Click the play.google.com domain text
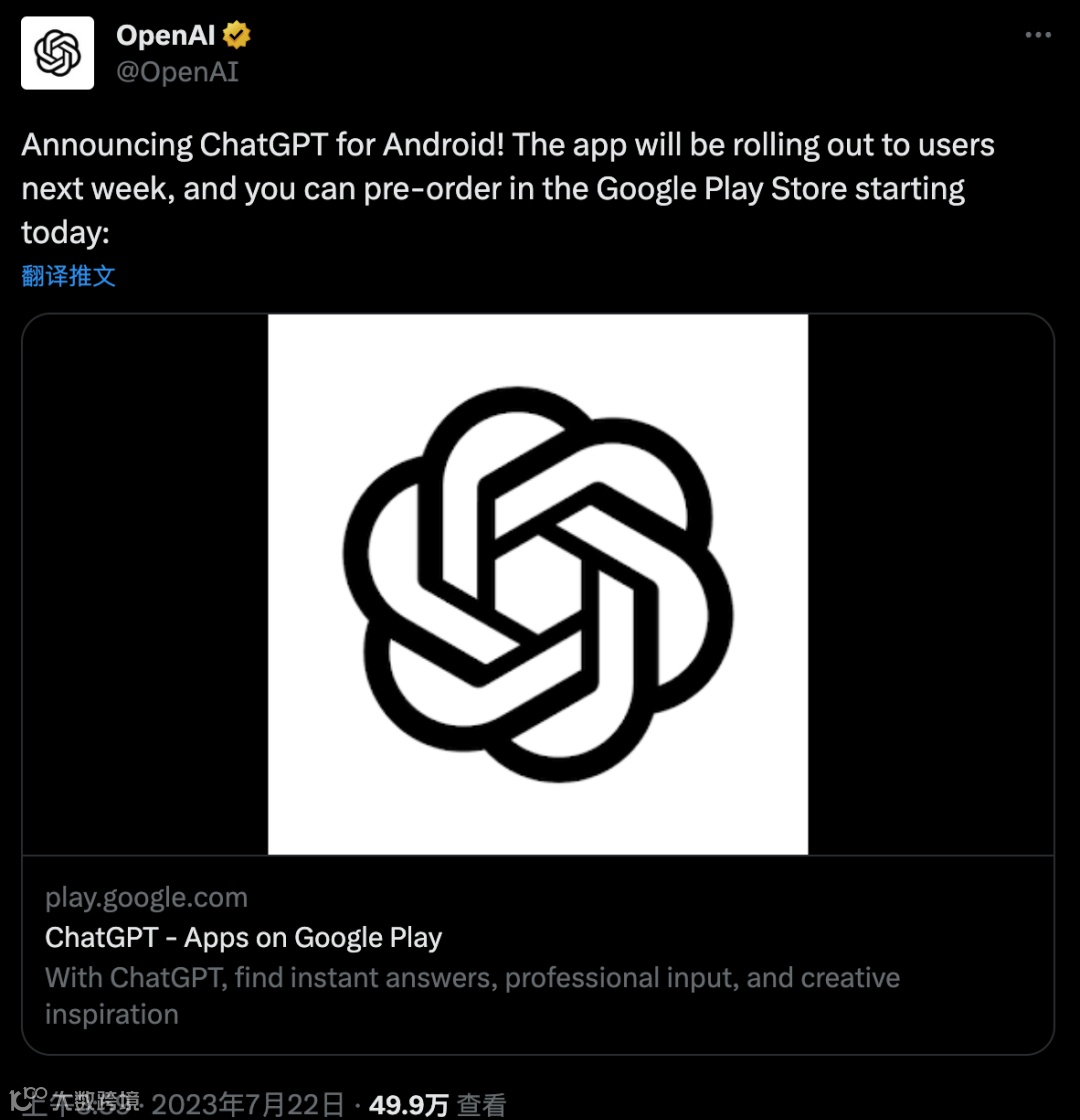This screenshot has height=1120, width=1080. [146, 897]
